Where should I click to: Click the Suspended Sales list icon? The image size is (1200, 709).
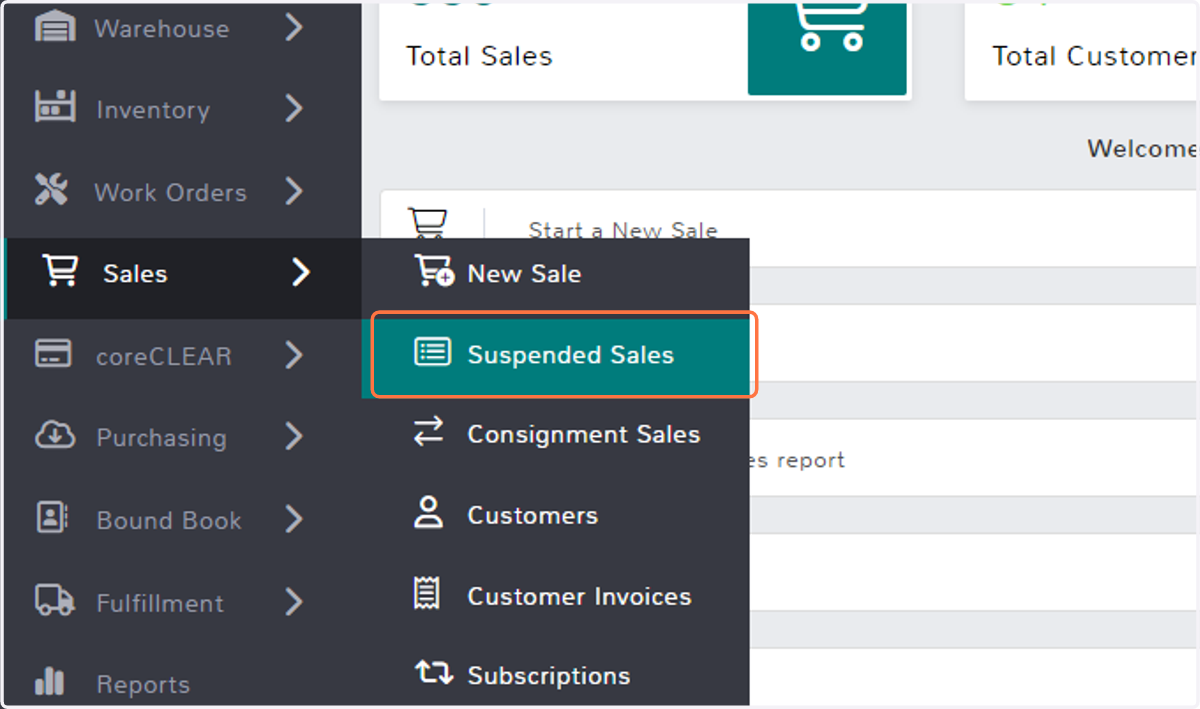point(433,352)
